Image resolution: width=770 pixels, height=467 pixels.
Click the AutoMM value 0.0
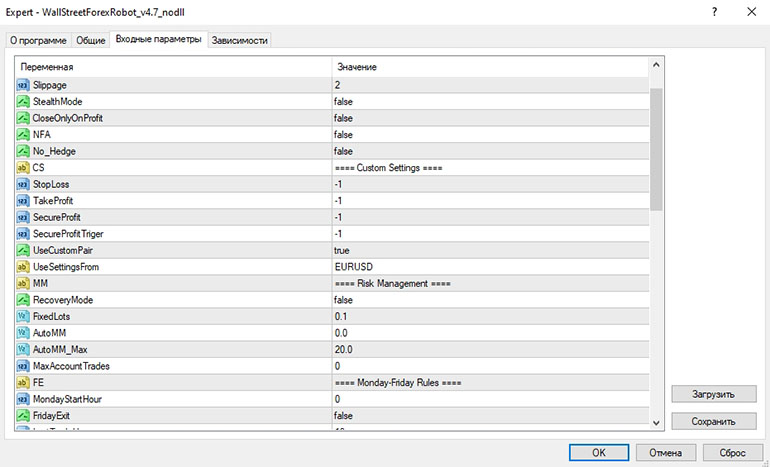[x=341, y=333]
